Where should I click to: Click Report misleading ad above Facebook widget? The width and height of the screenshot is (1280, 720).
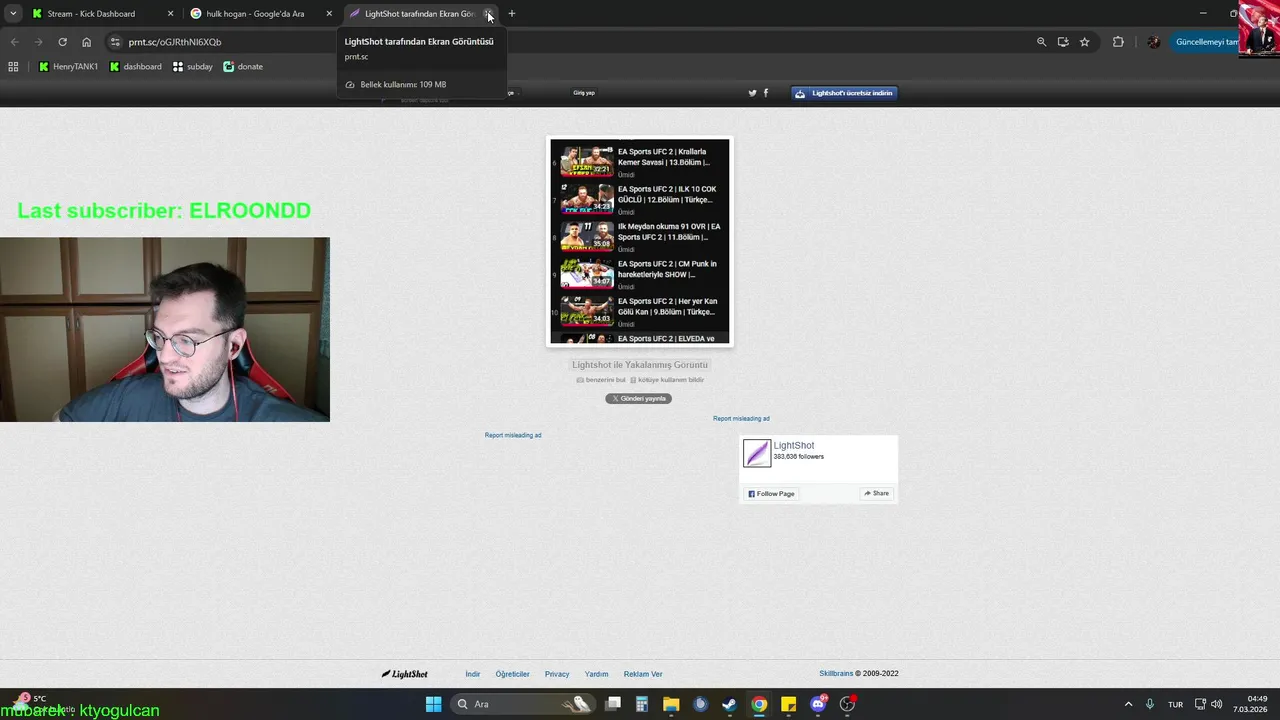pos(741,418)
